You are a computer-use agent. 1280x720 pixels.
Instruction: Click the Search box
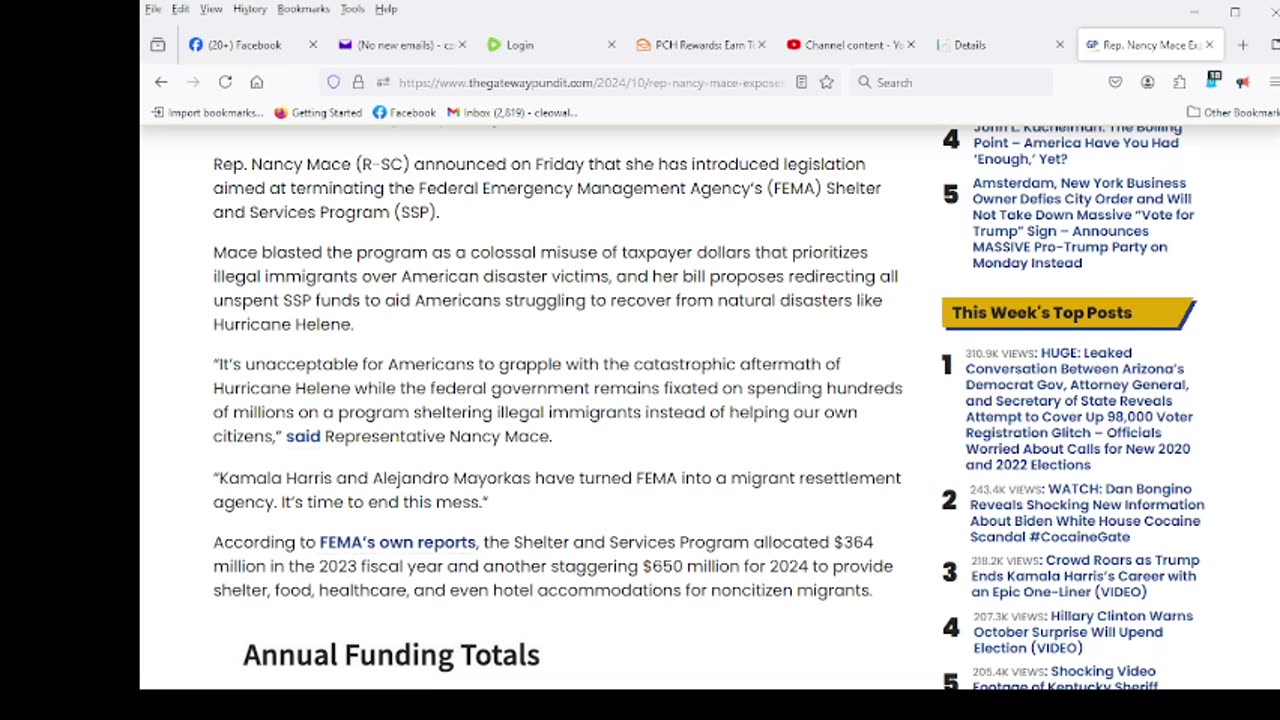950,82
